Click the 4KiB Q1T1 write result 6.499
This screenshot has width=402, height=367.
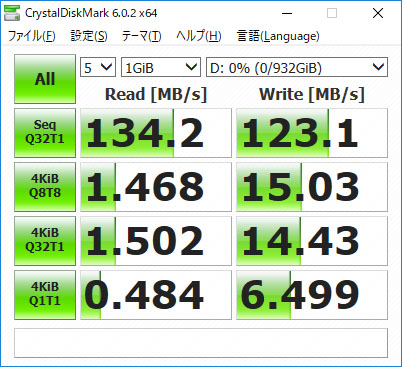(312, 295)
